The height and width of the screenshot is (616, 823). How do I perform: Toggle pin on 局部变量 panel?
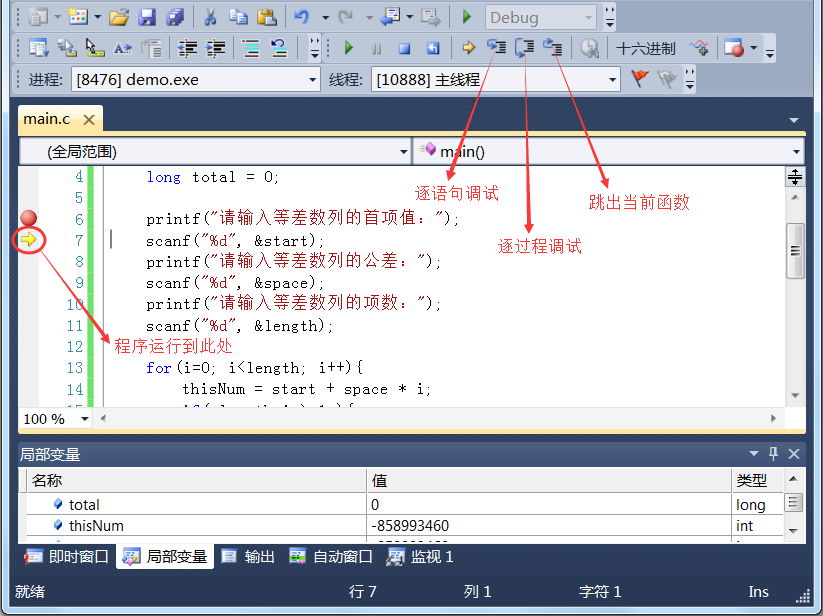772,454
